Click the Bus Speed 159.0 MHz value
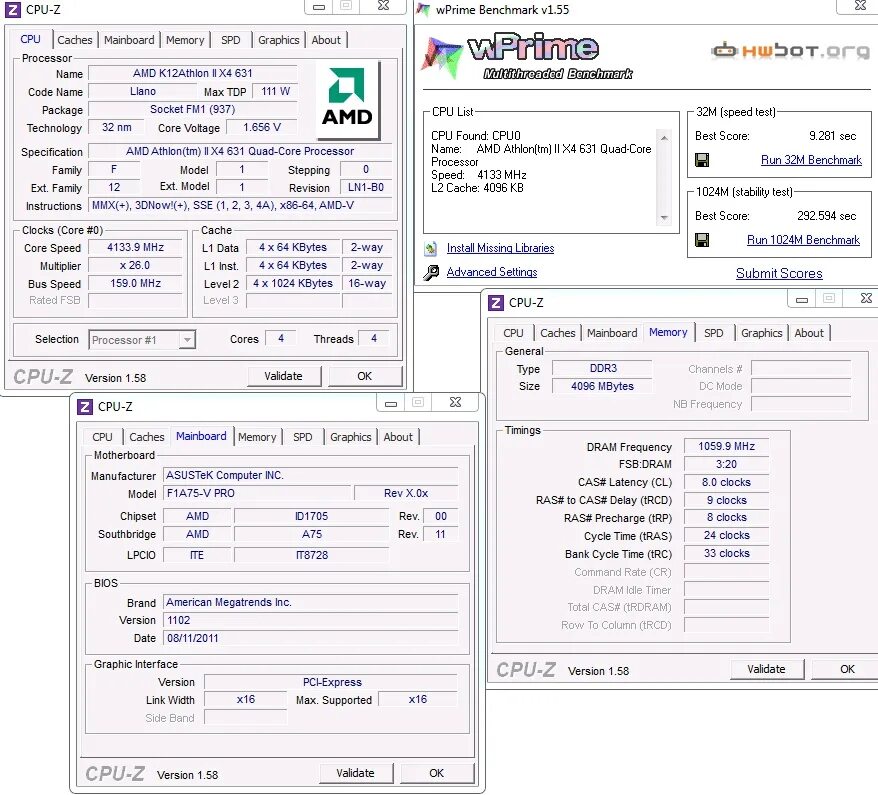This screenshot has height=795, width=878. (x=136, y=283)
